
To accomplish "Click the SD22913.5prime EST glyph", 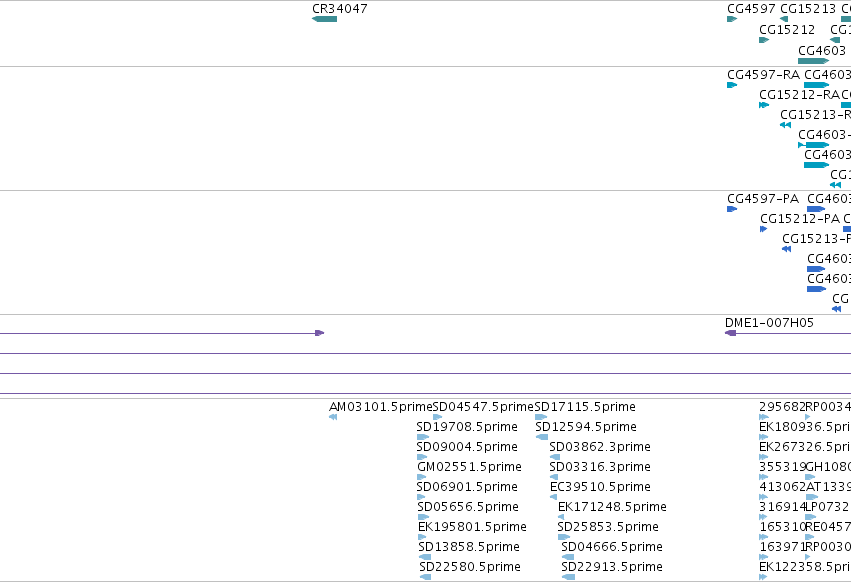I will pyautogui.click(x=568, y=577).
